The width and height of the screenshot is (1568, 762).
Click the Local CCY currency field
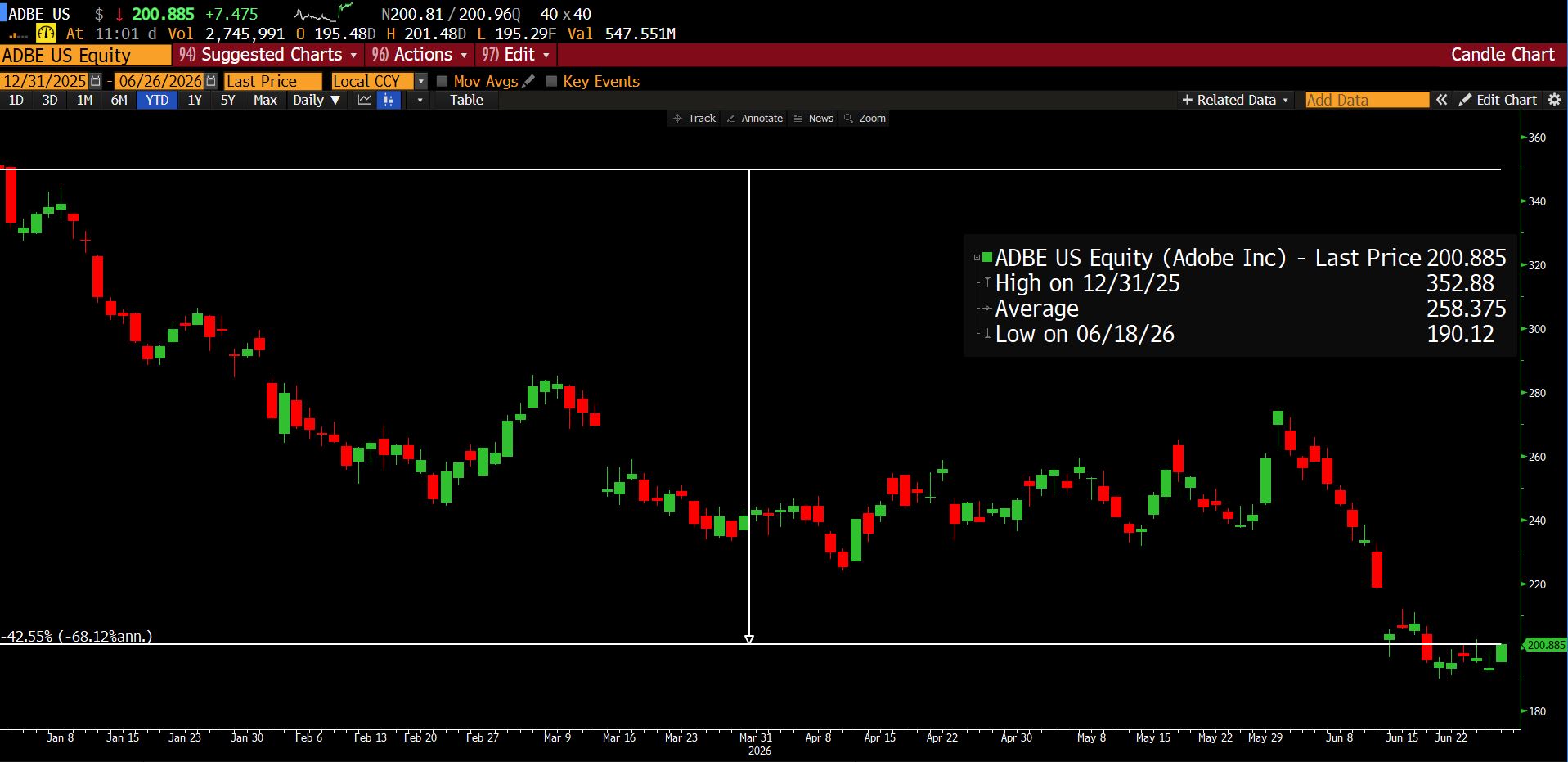click(x=372, y=81)
